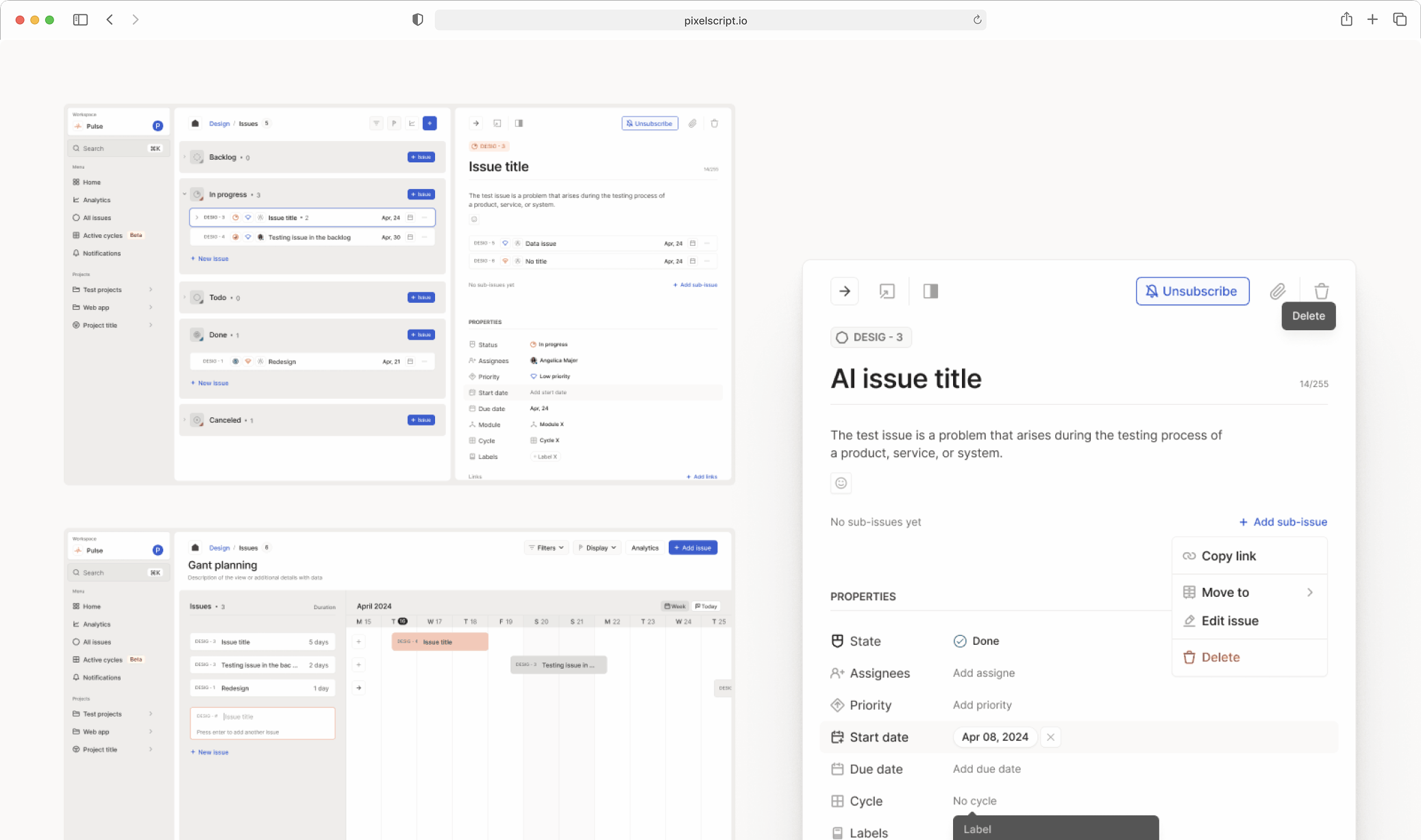The image size is (1421, 840).
Task: Click the right arrow collapse panel icon
Action: 845,291
